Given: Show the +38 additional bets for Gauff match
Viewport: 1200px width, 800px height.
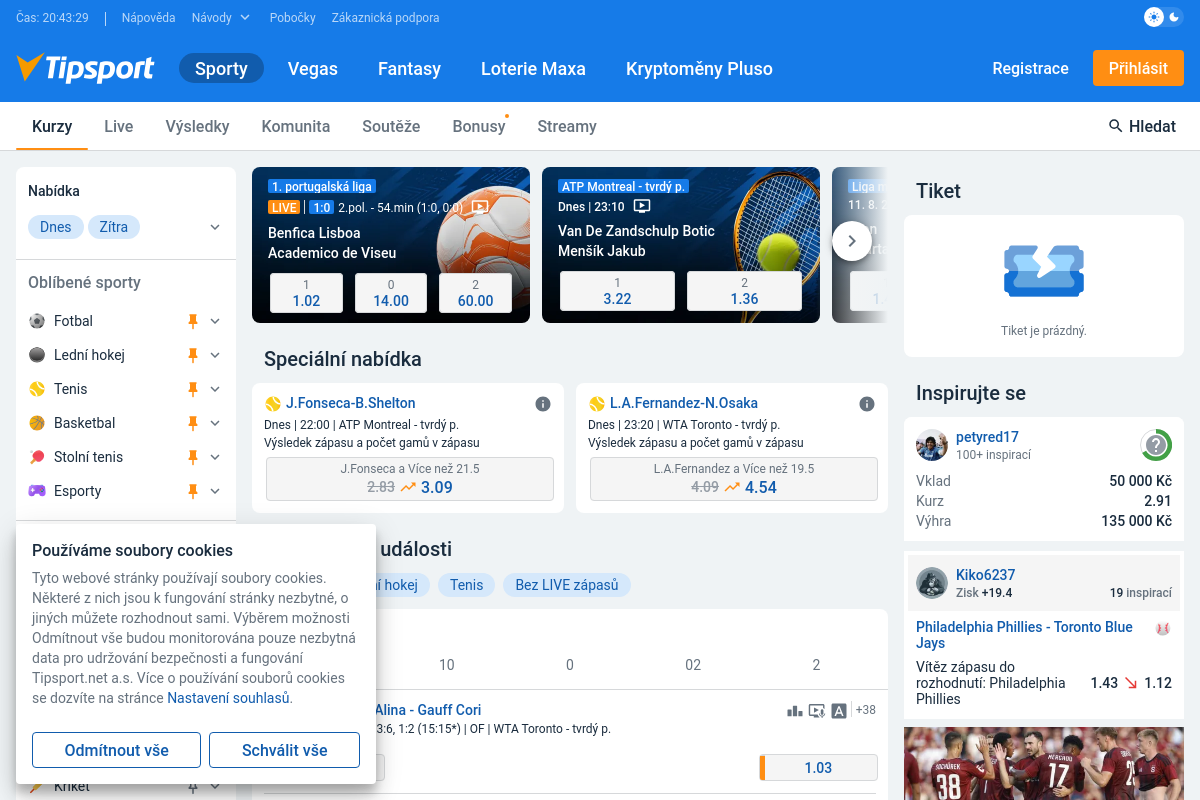Looking at the screenshot, I should [866, 710].
